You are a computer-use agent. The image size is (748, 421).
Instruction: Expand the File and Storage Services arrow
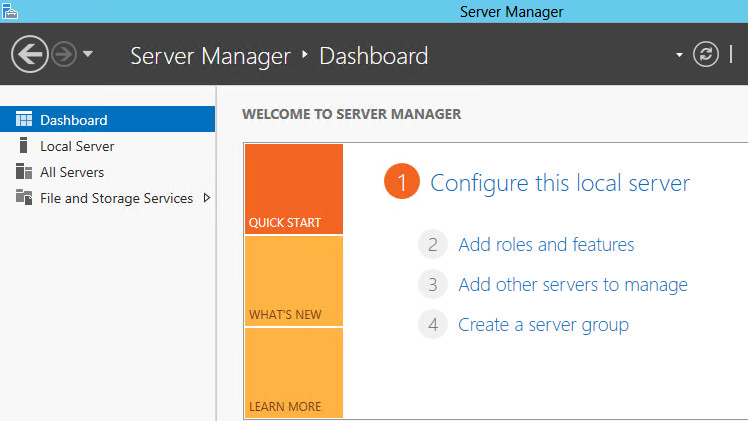coord(206,198)
